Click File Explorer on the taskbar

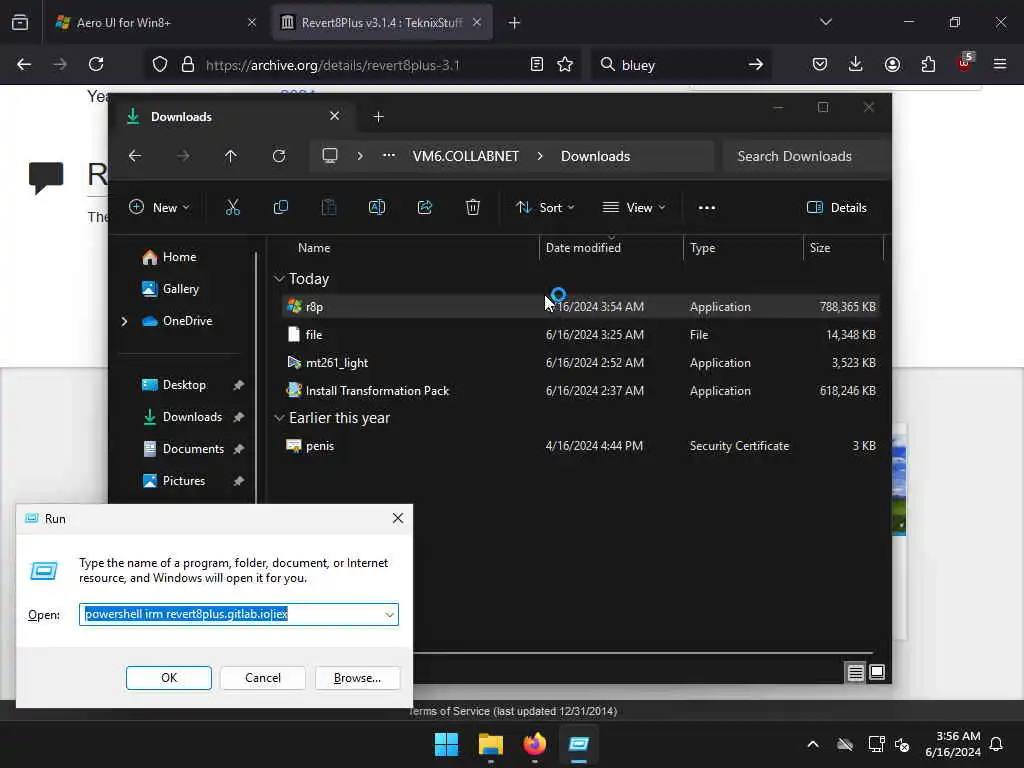490,744
